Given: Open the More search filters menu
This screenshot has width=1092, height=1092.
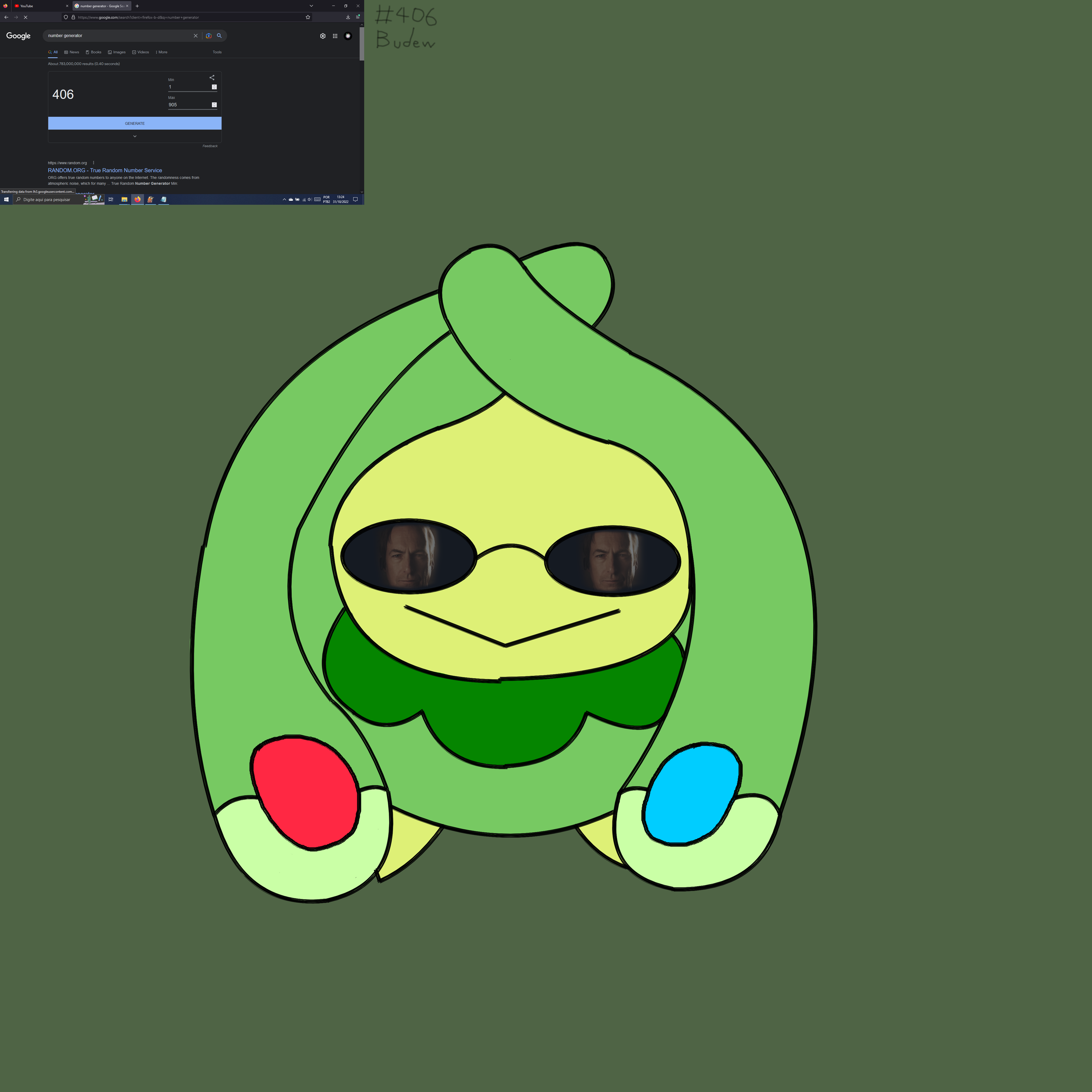Looking at the screenshot, I should tap(162, 52).
